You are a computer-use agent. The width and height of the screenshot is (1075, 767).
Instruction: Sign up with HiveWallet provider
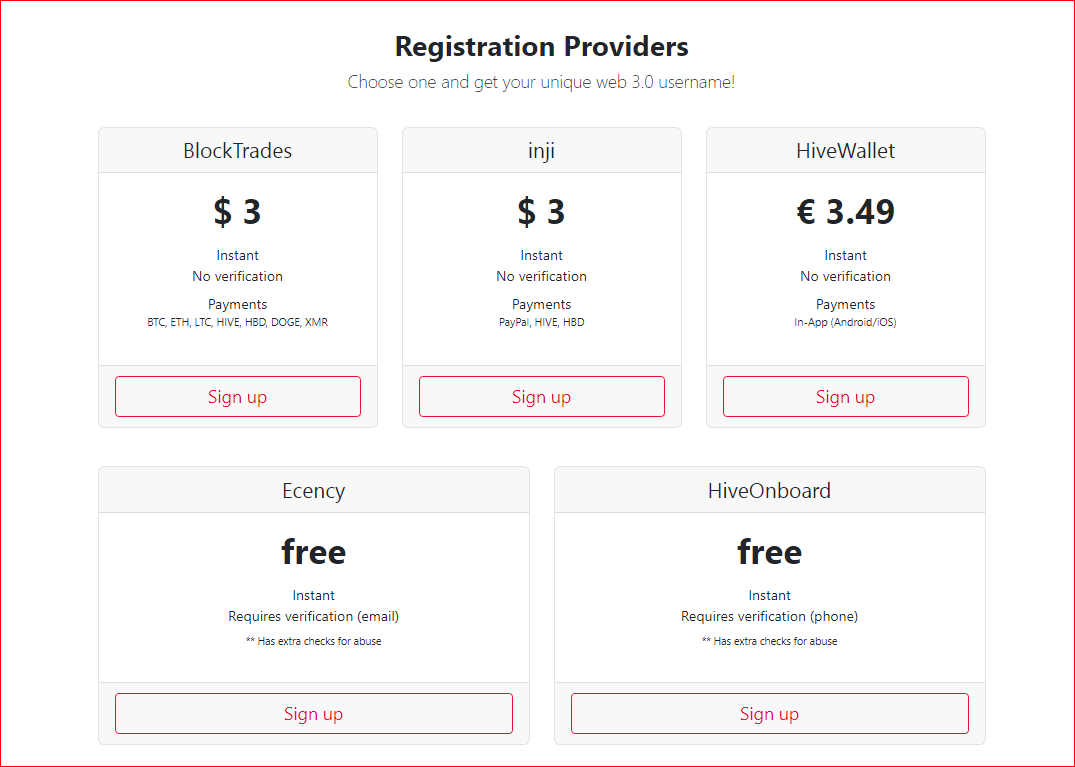click(845, 396)
